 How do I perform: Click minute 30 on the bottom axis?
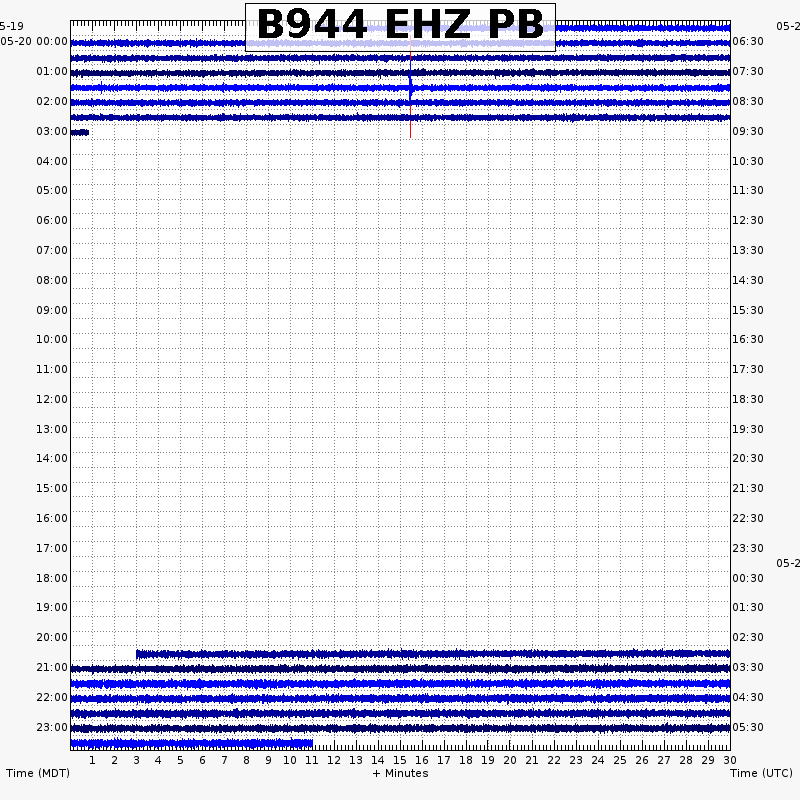pos(730,760)
